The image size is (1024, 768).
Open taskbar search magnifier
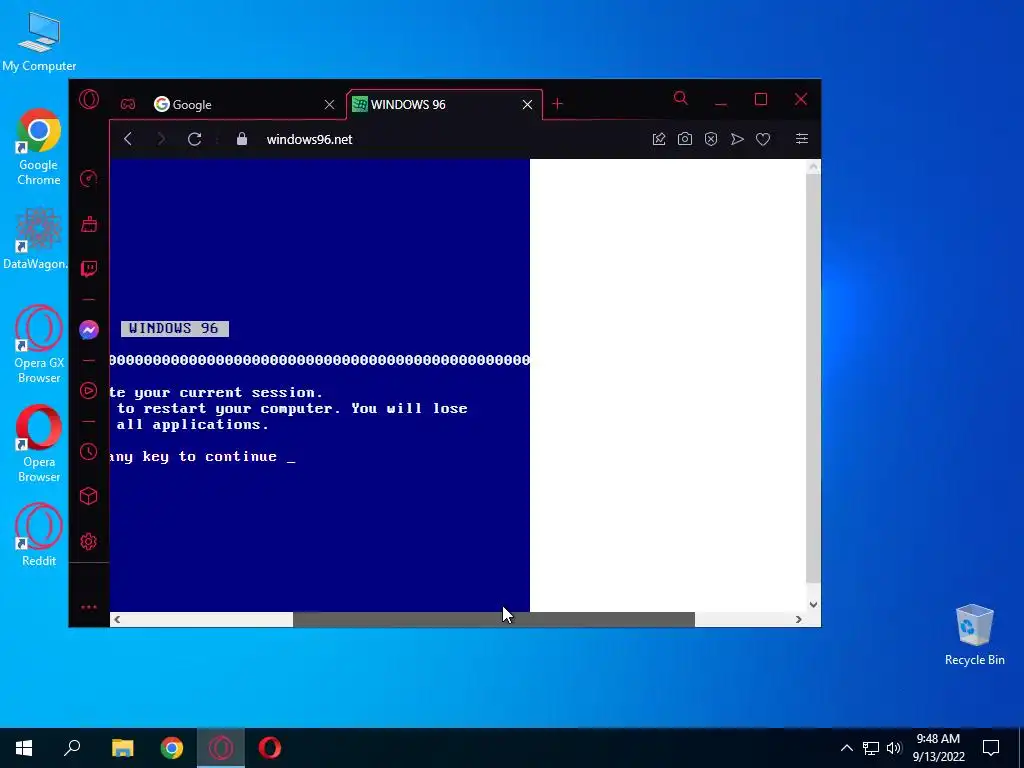pos(72,748)
